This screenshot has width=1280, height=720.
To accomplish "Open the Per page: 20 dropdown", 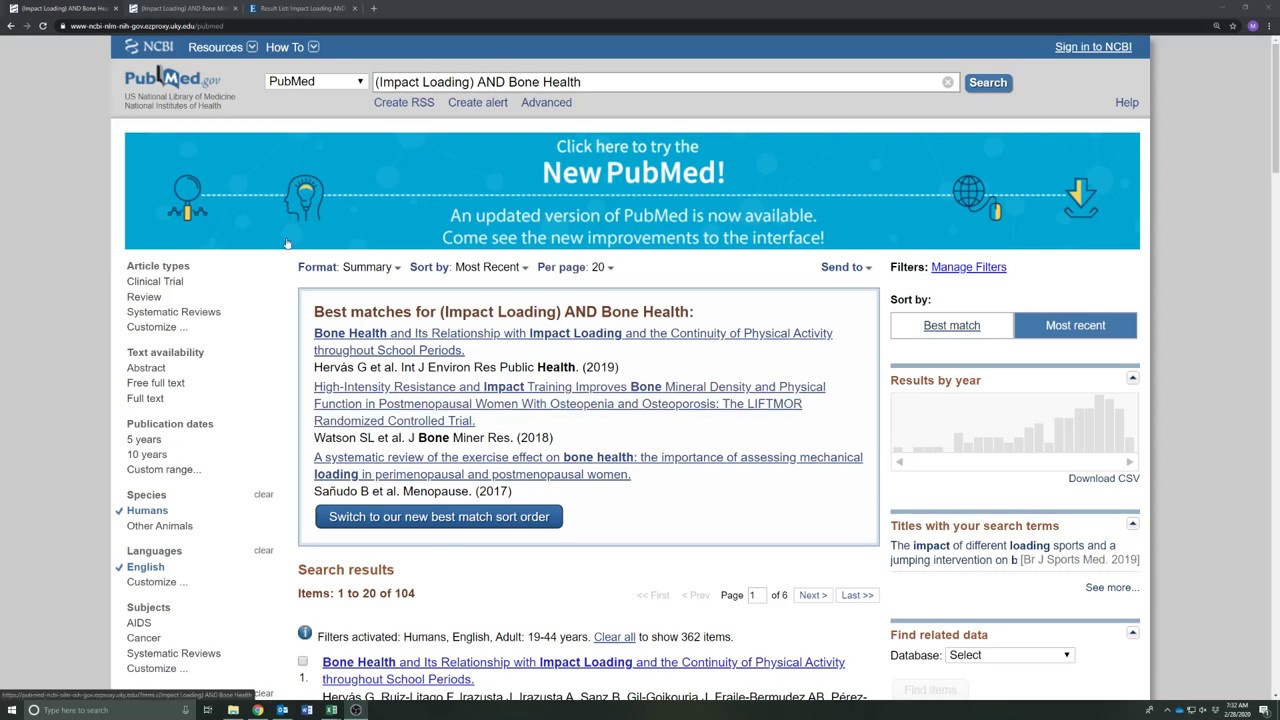I will (x=575, y=267).
